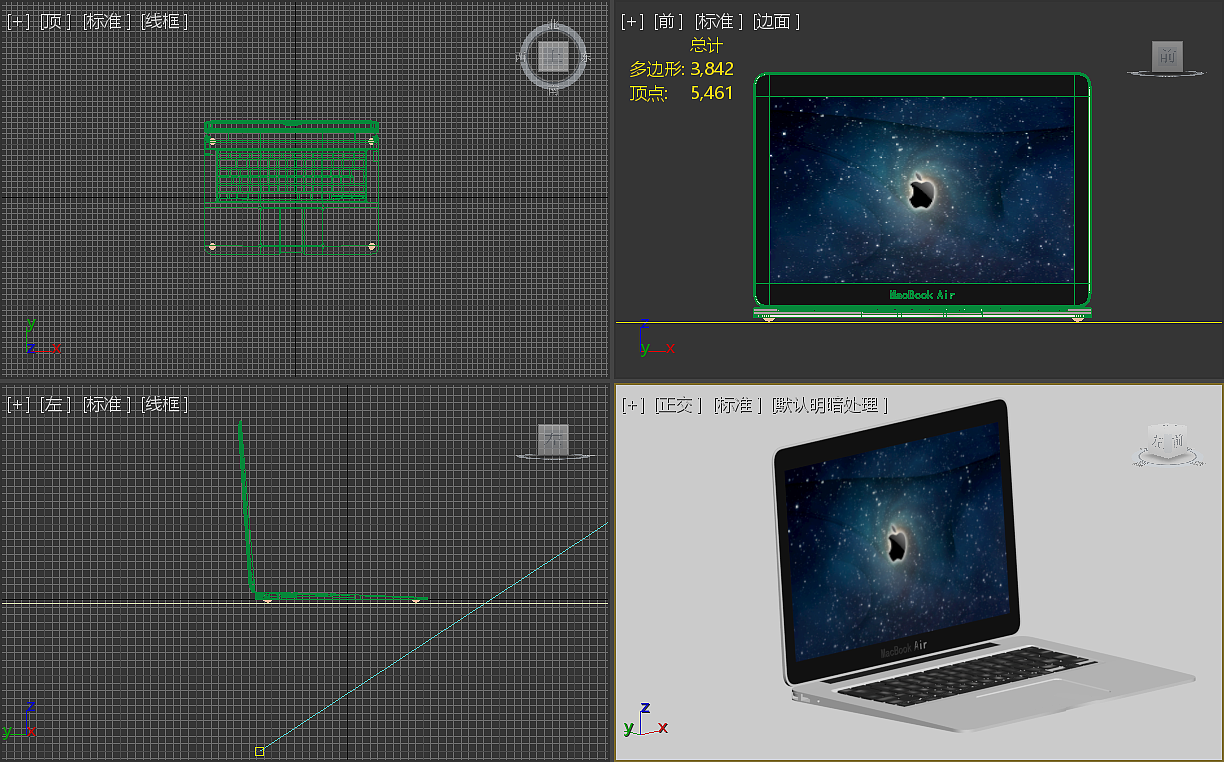Open the [标准] menu in the 前 viewport
Screen dimensions: 1224x762
720,21
